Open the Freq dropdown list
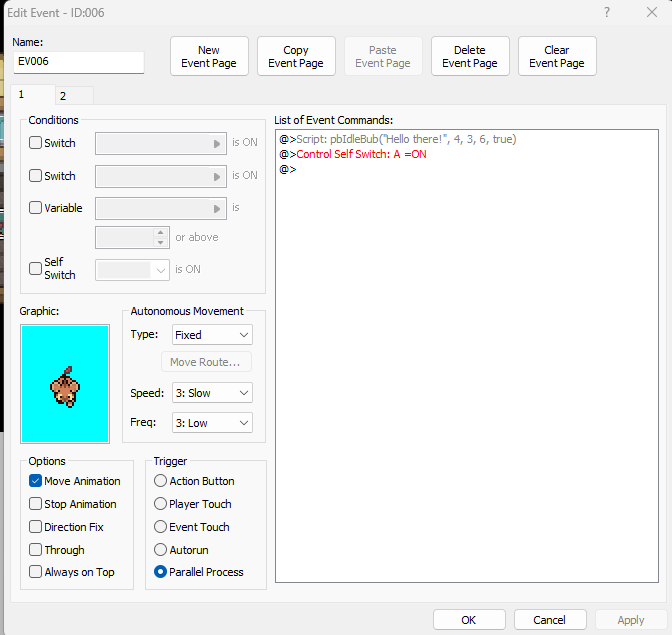 tap(211, 423)
